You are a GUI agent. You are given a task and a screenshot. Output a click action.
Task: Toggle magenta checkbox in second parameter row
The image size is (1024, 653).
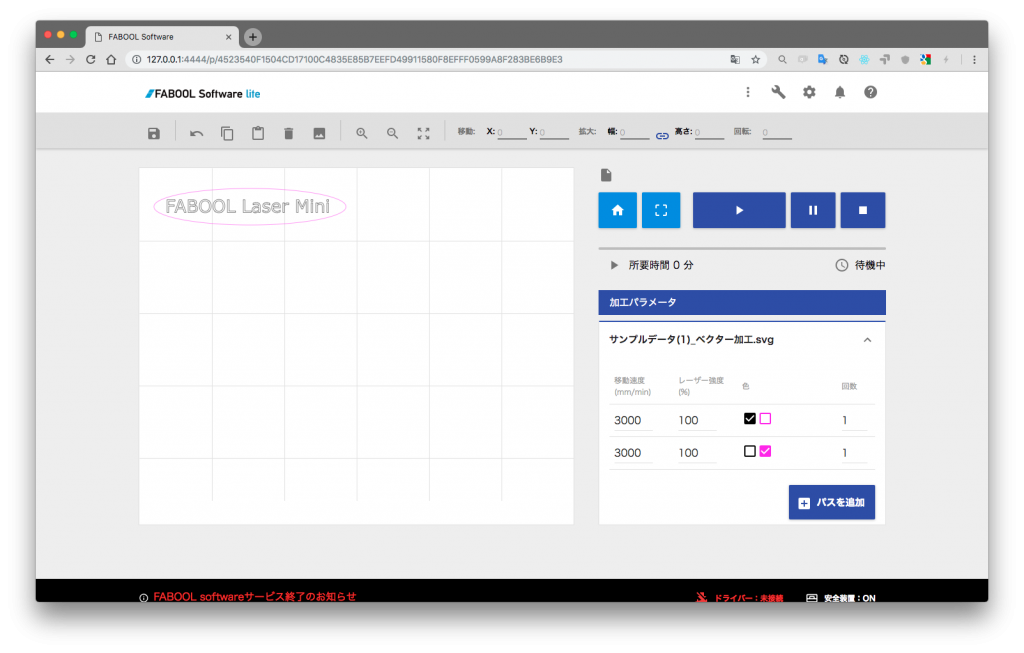765,451
